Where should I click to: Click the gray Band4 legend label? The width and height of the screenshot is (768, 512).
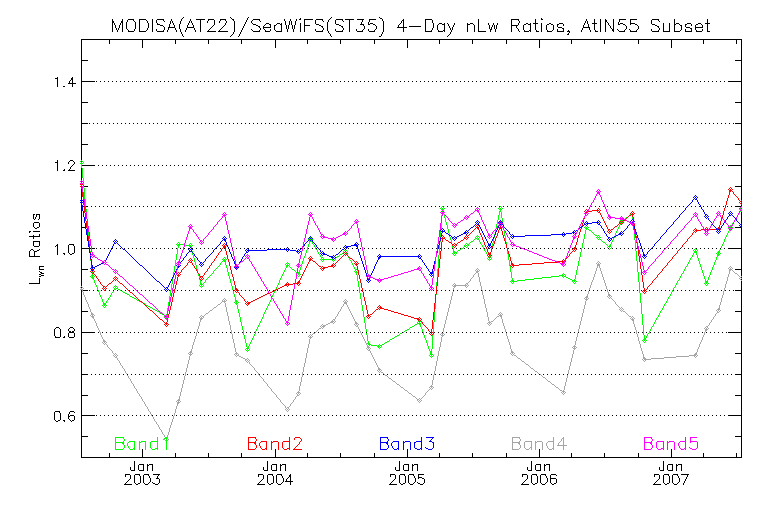coord(539,444)
